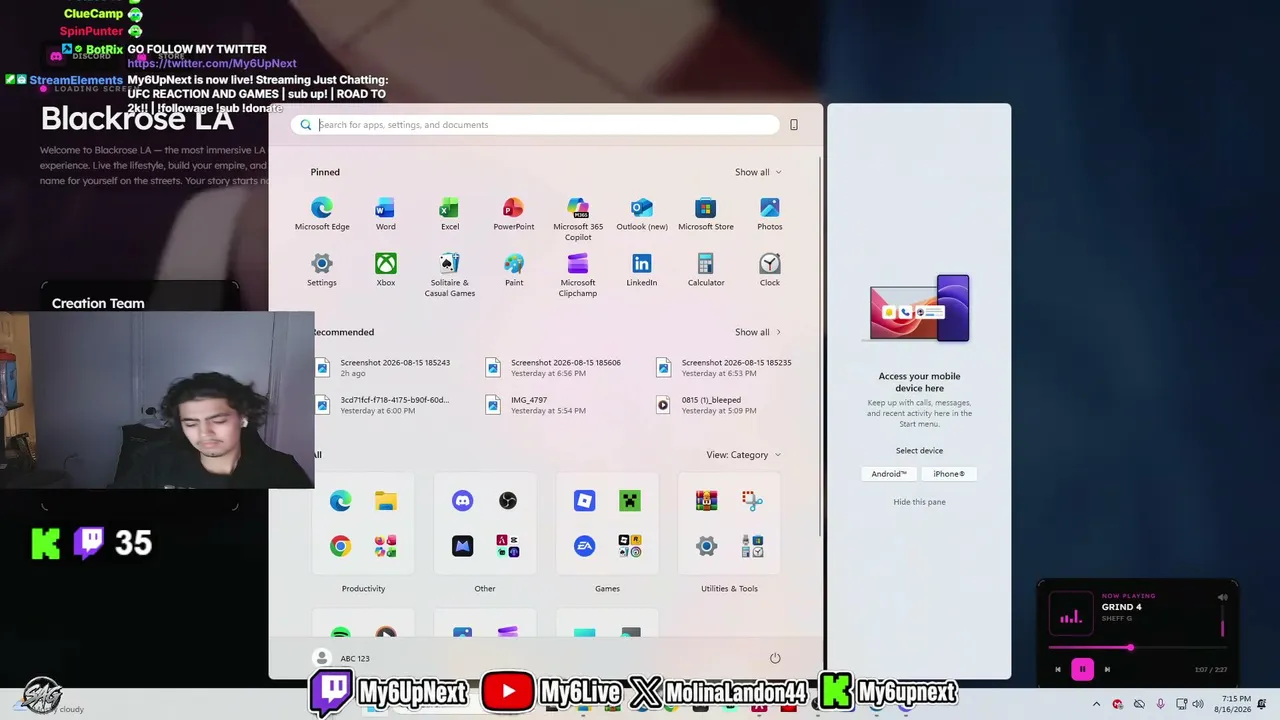The image size is (1280, 720).
Task: Open Google Chrome in Productivity category
Action: click(x=340, y=546)
